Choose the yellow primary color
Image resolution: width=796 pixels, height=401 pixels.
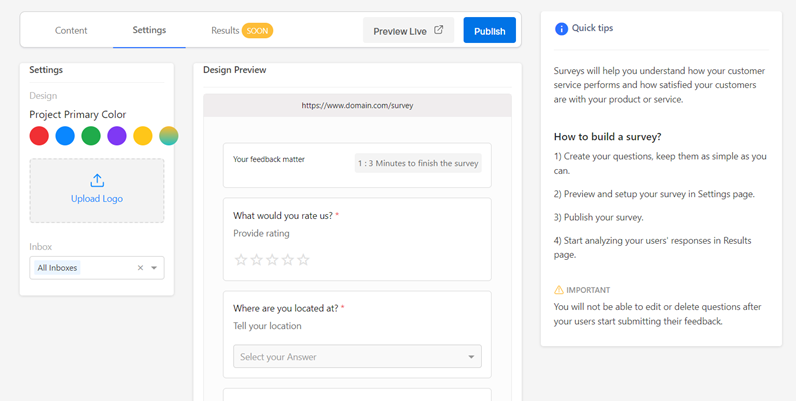pos(143,136)
